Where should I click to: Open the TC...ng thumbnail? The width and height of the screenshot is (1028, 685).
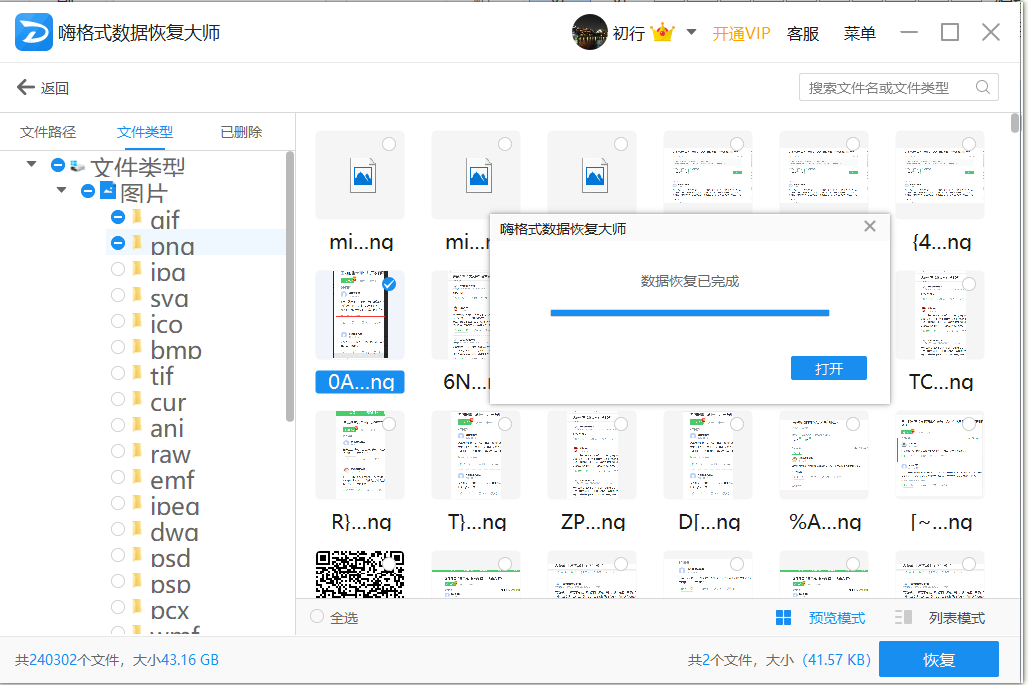click(939, 315)
